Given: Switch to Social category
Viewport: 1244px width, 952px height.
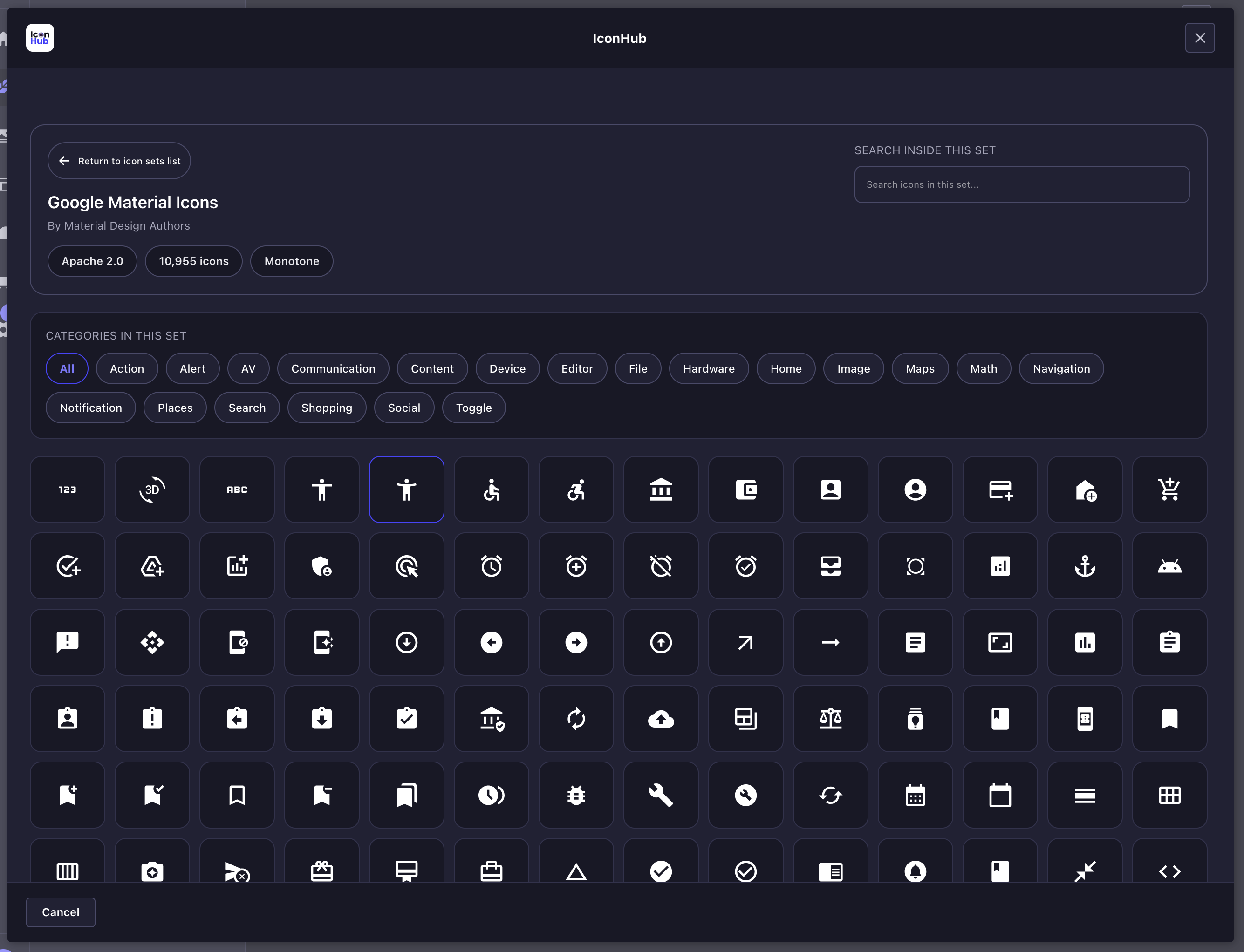Looking at the screenshot, I should tap(404, 408).
